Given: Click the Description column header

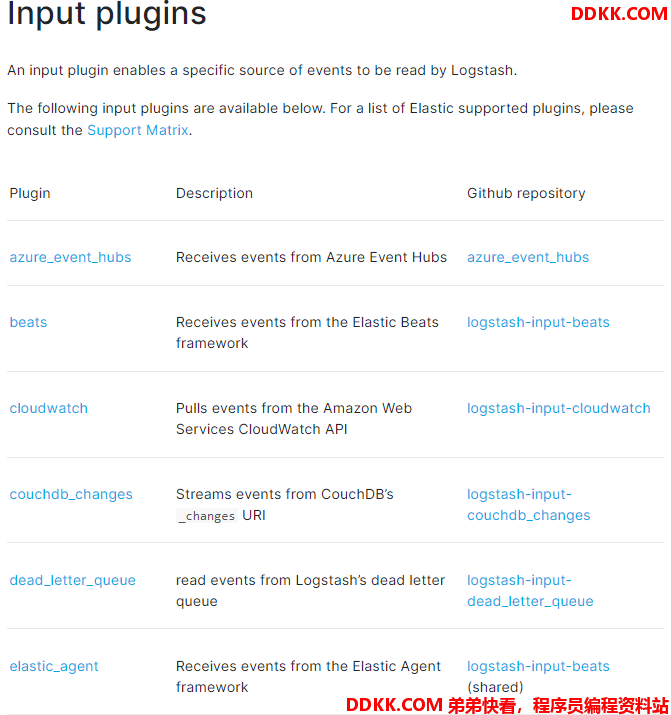Looking at the screenshot, I should (214, 193).
